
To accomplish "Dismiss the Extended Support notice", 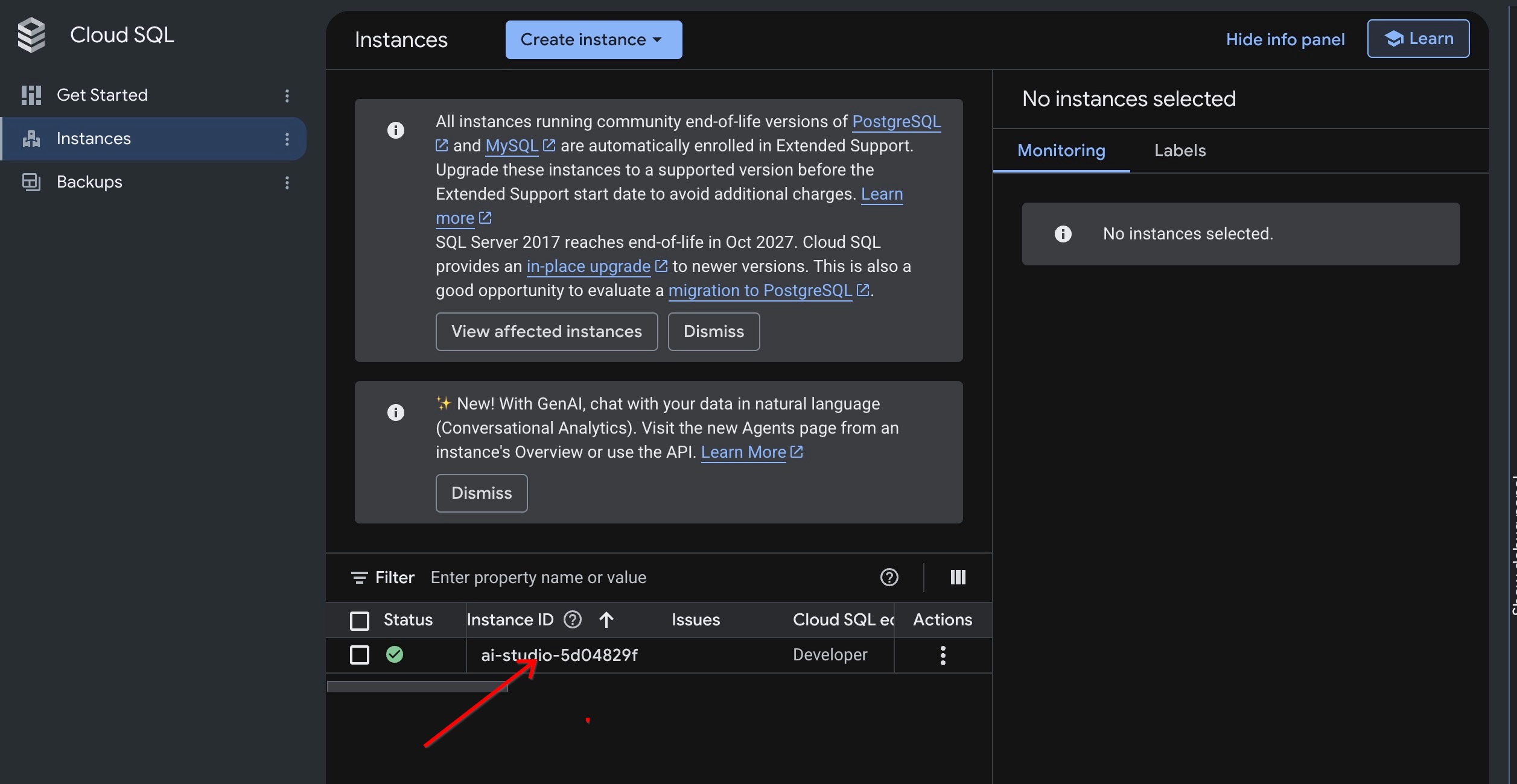I will (714, 332).
